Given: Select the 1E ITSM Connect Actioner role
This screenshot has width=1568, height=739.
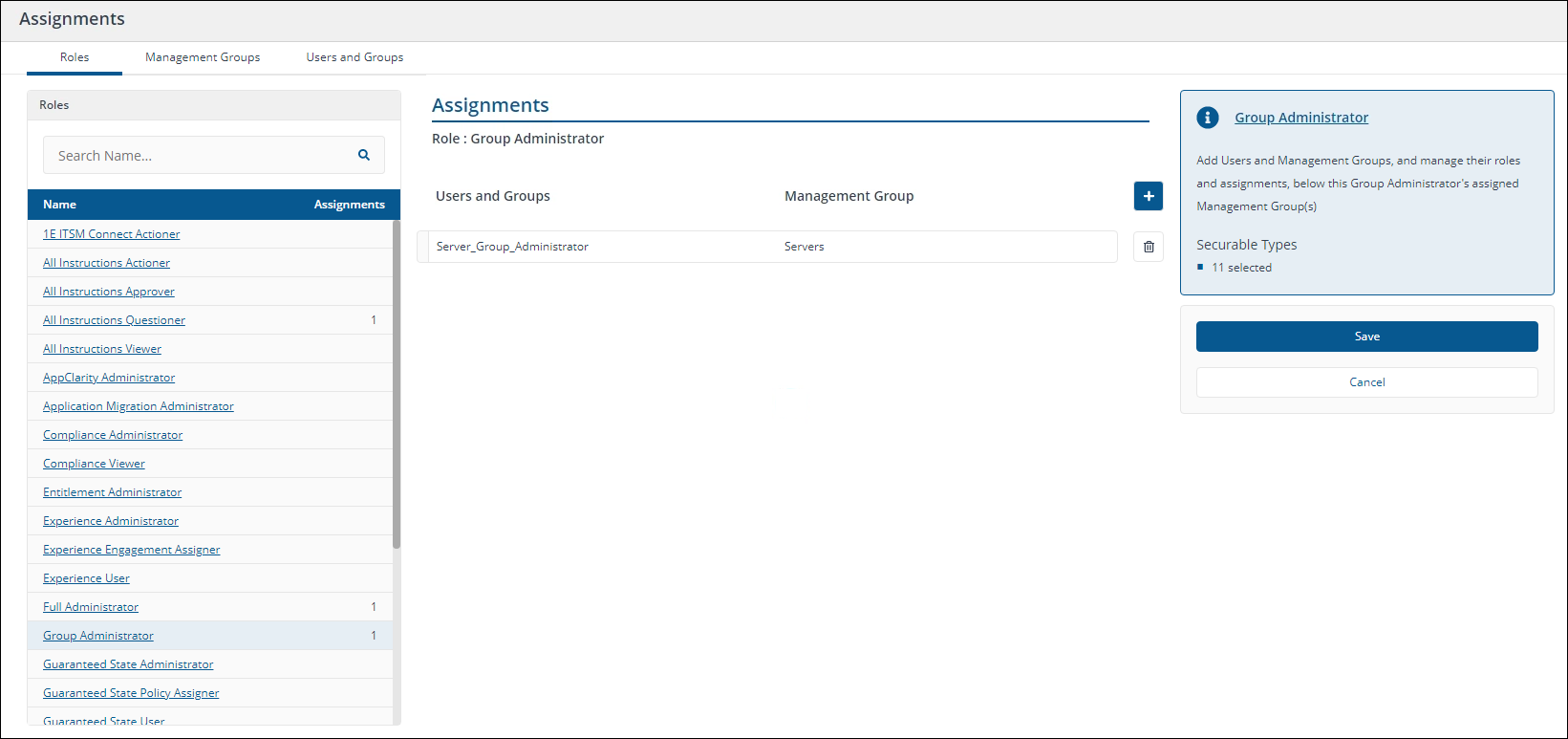Looking at the screenshot, I should pos(111,234).
